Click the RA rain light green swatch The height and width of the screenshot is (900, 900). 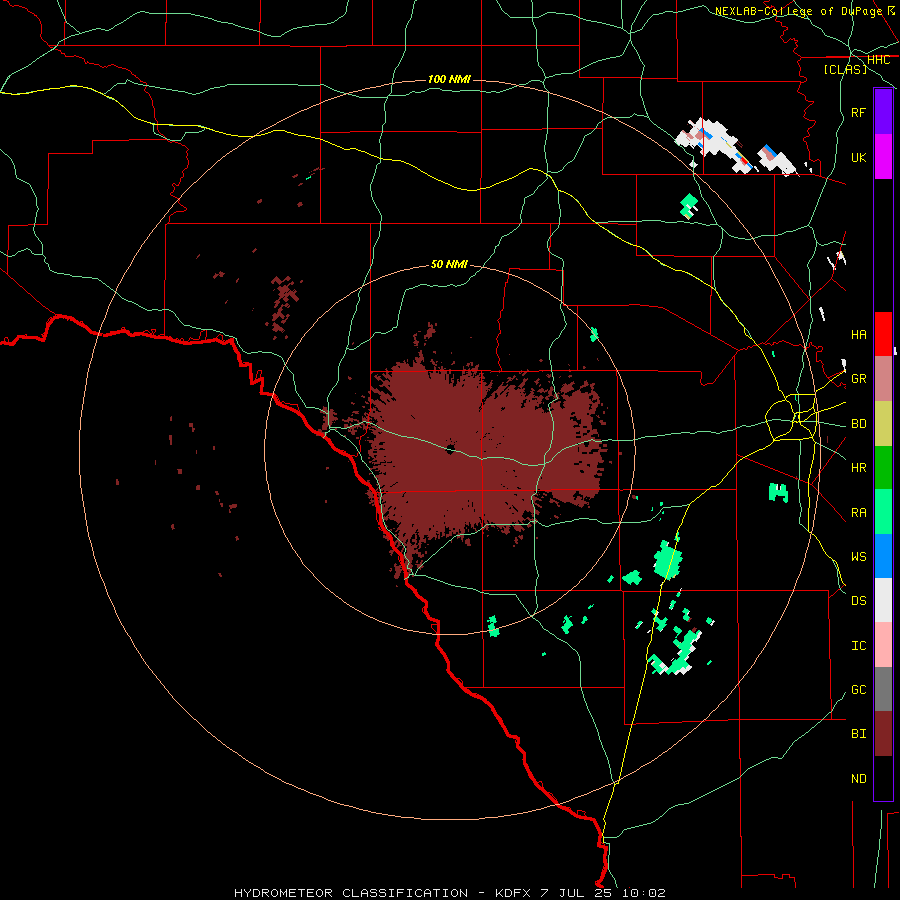pos(883,512)
